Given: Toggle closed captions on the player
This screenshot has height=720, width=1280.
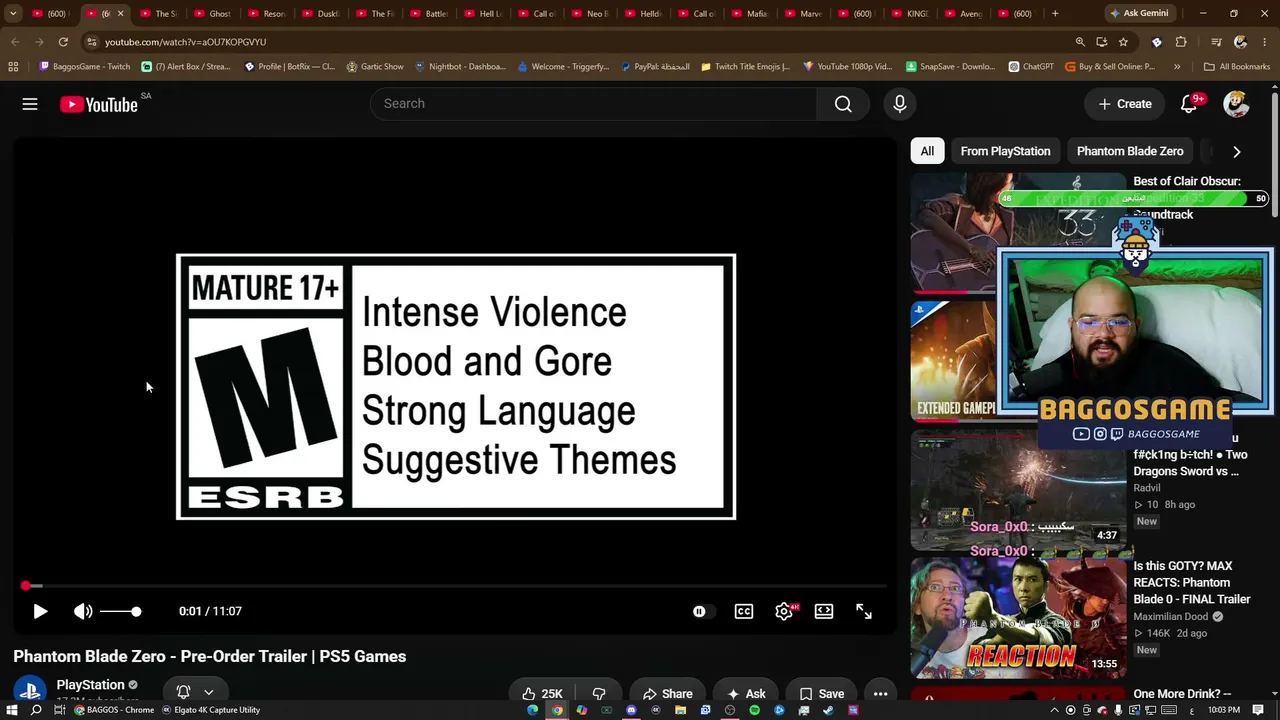Looking at the screenshot, I should (x=744, y=611).
